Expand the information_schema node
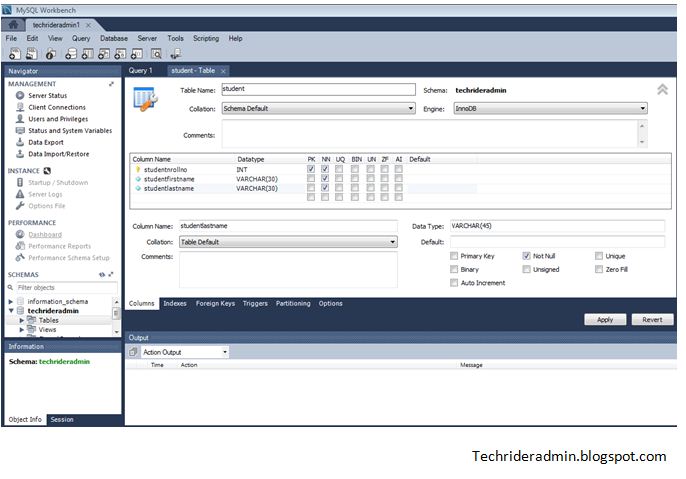This screenshot has width=686, height=479. click(11, 301)
